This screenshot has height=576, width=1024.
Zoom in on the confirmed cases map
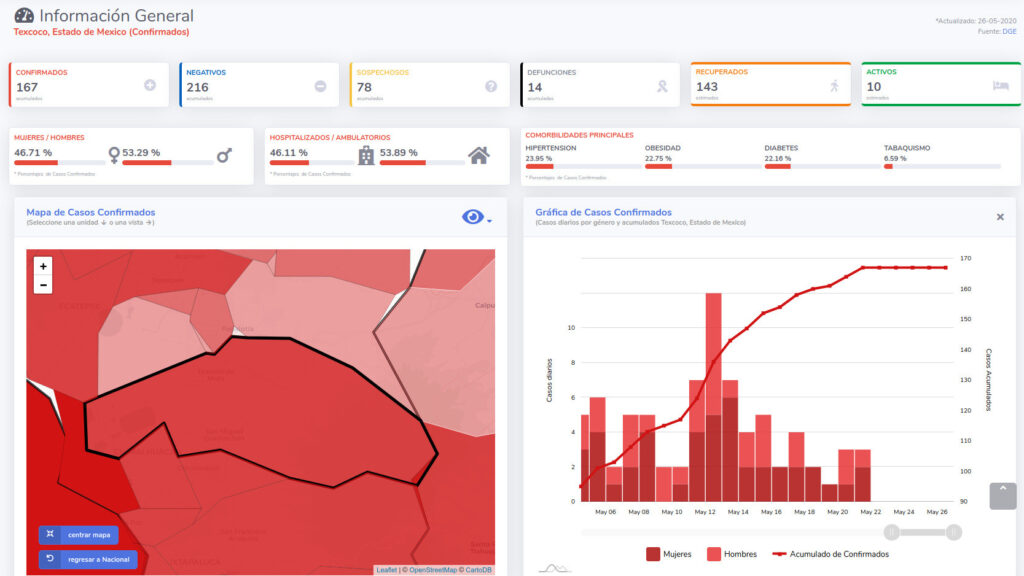(43, 266)
